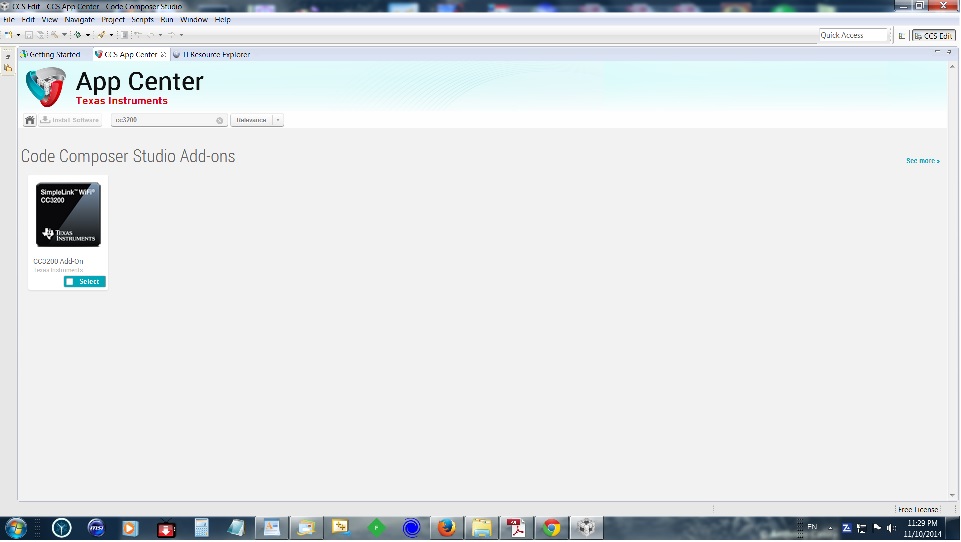Click the Install Software button

coord(70,120)
